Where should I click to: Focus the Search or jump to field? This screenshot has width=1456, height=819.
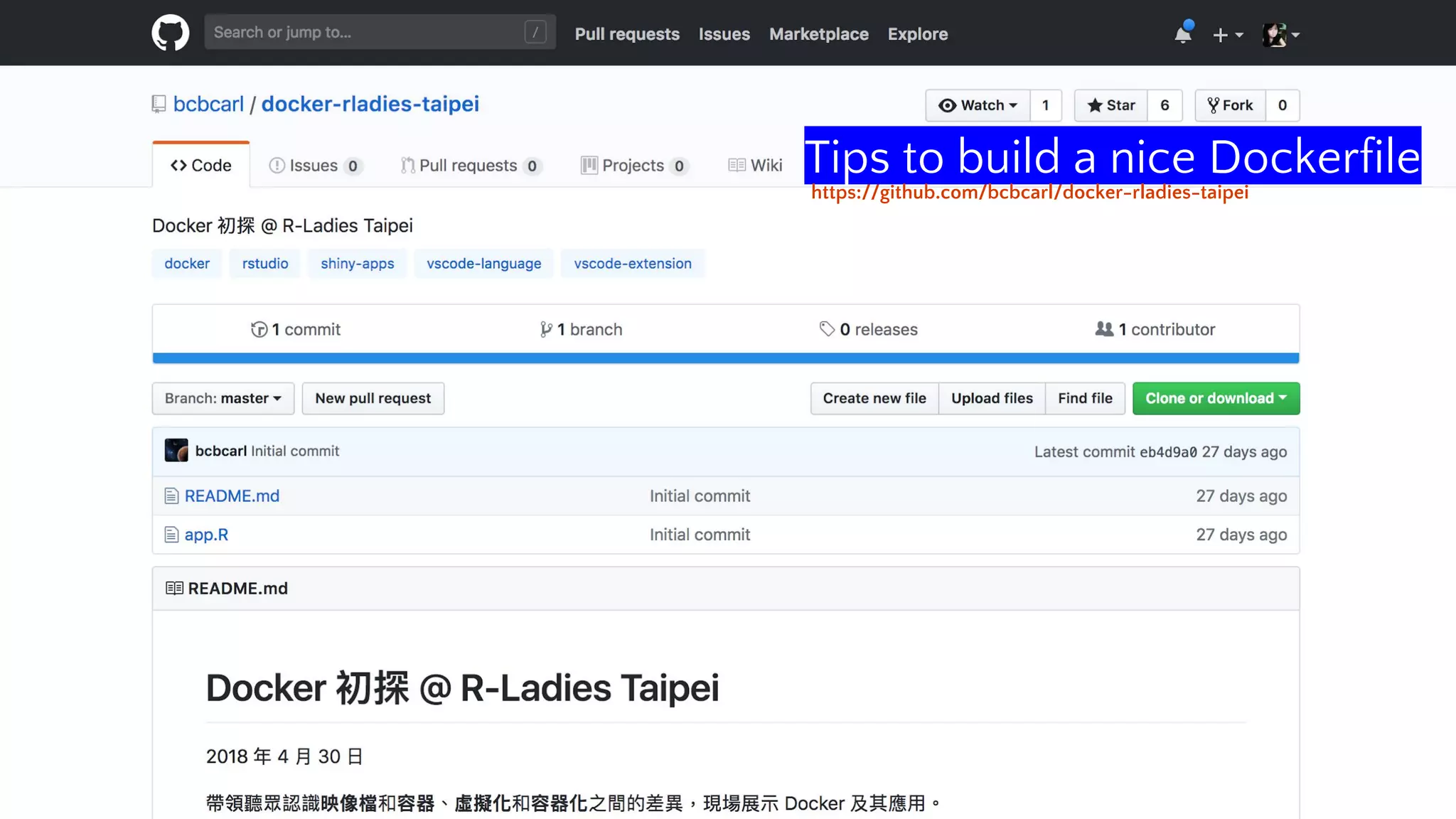point(380,32)
